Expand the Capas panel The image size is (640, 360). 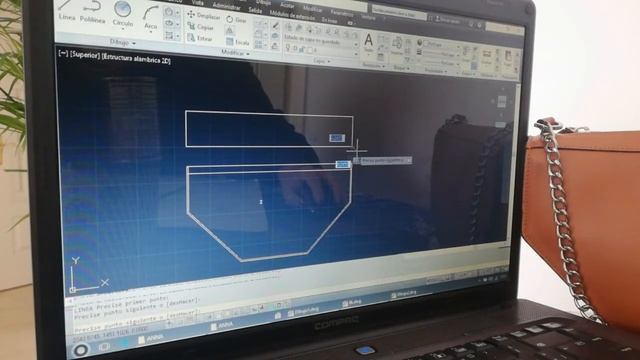[x=322, y=61]
